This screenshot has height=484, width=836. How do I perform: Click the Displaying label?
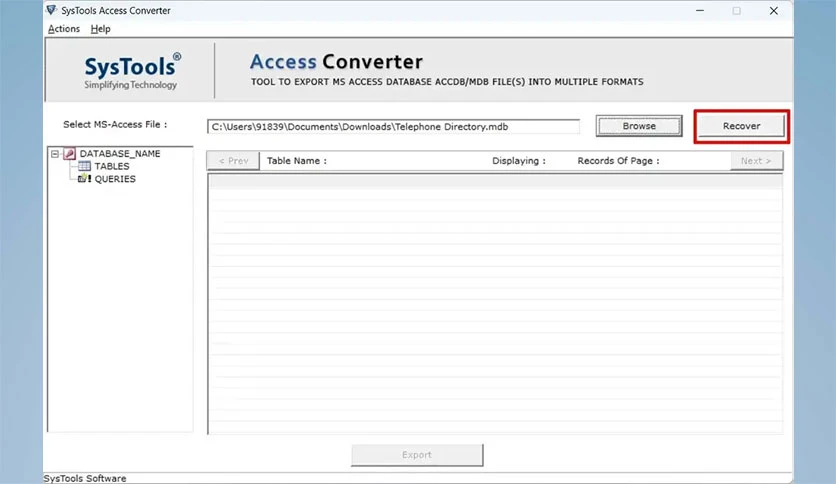[x=519, y=161]
